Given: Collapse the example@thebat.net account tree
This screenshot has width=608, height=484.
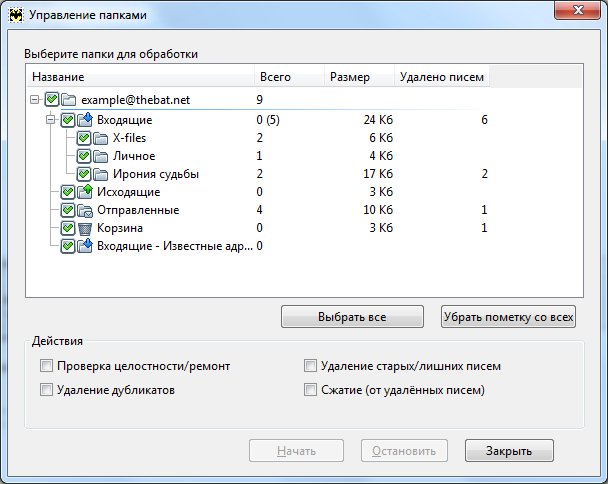Looking at the screenshot, I should coord(35,100).
